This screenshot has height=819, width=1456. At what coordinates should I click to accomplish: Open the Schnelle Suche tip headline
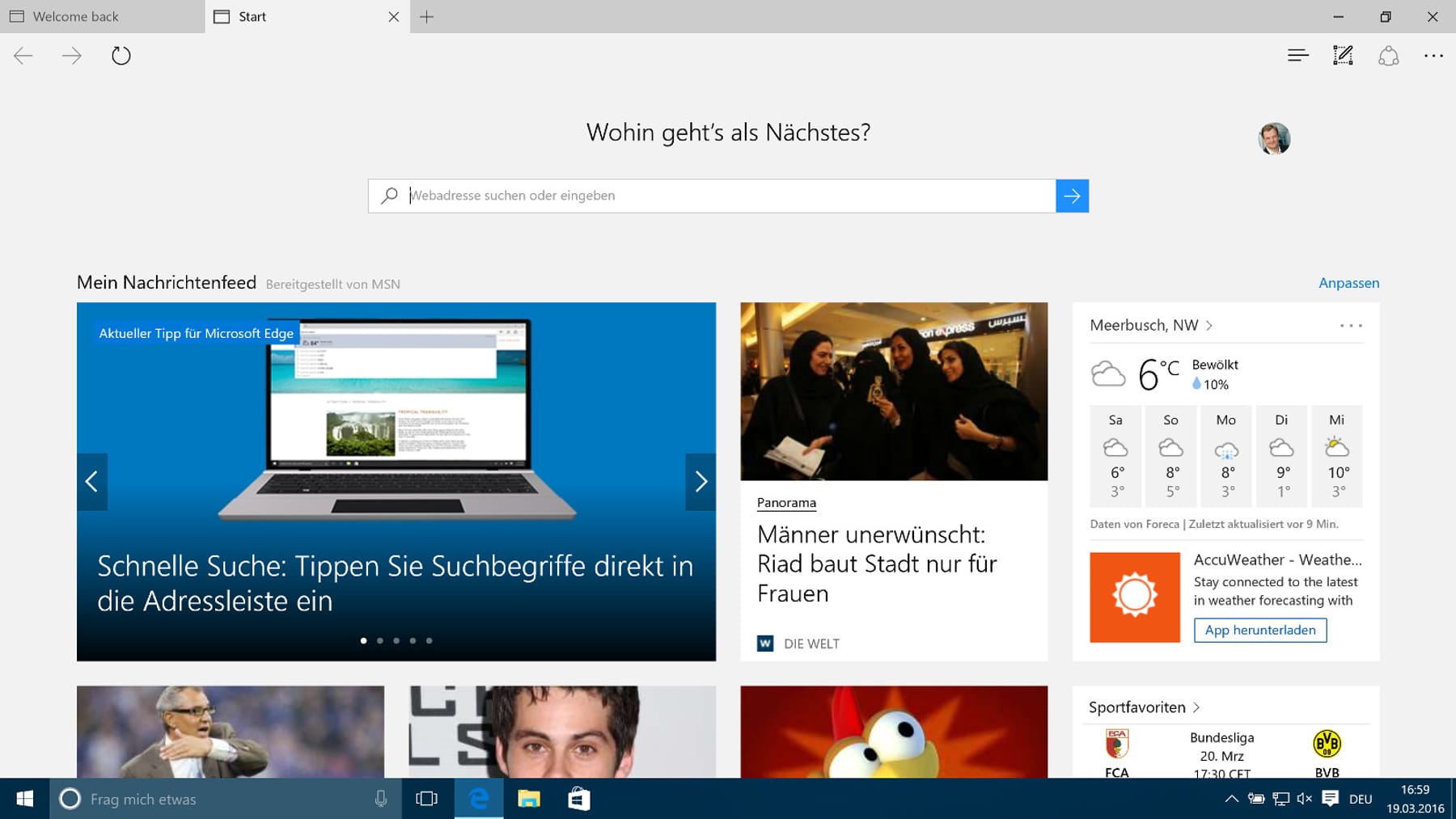pyautogui.click(x=395, y=583)
